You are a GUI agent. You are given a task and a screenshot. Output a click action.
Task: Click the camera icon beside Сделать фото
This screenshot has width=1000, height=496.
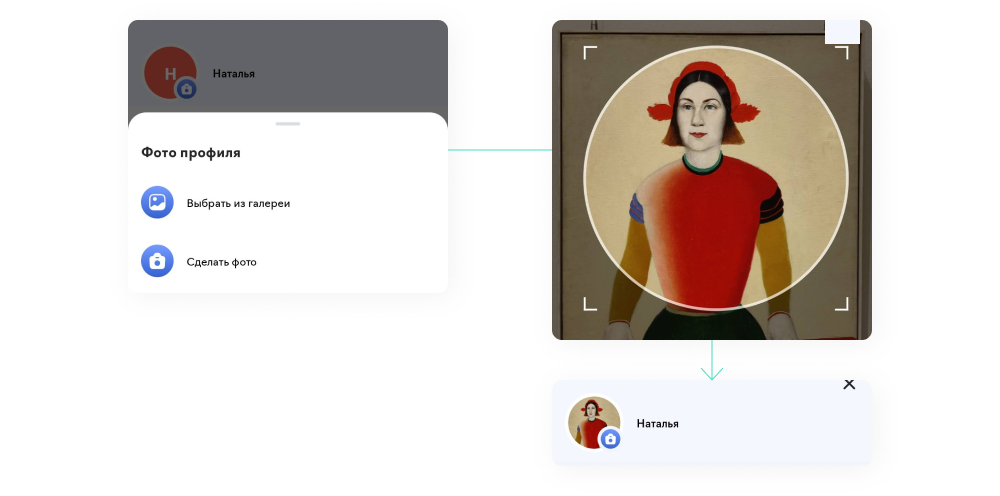157,261
